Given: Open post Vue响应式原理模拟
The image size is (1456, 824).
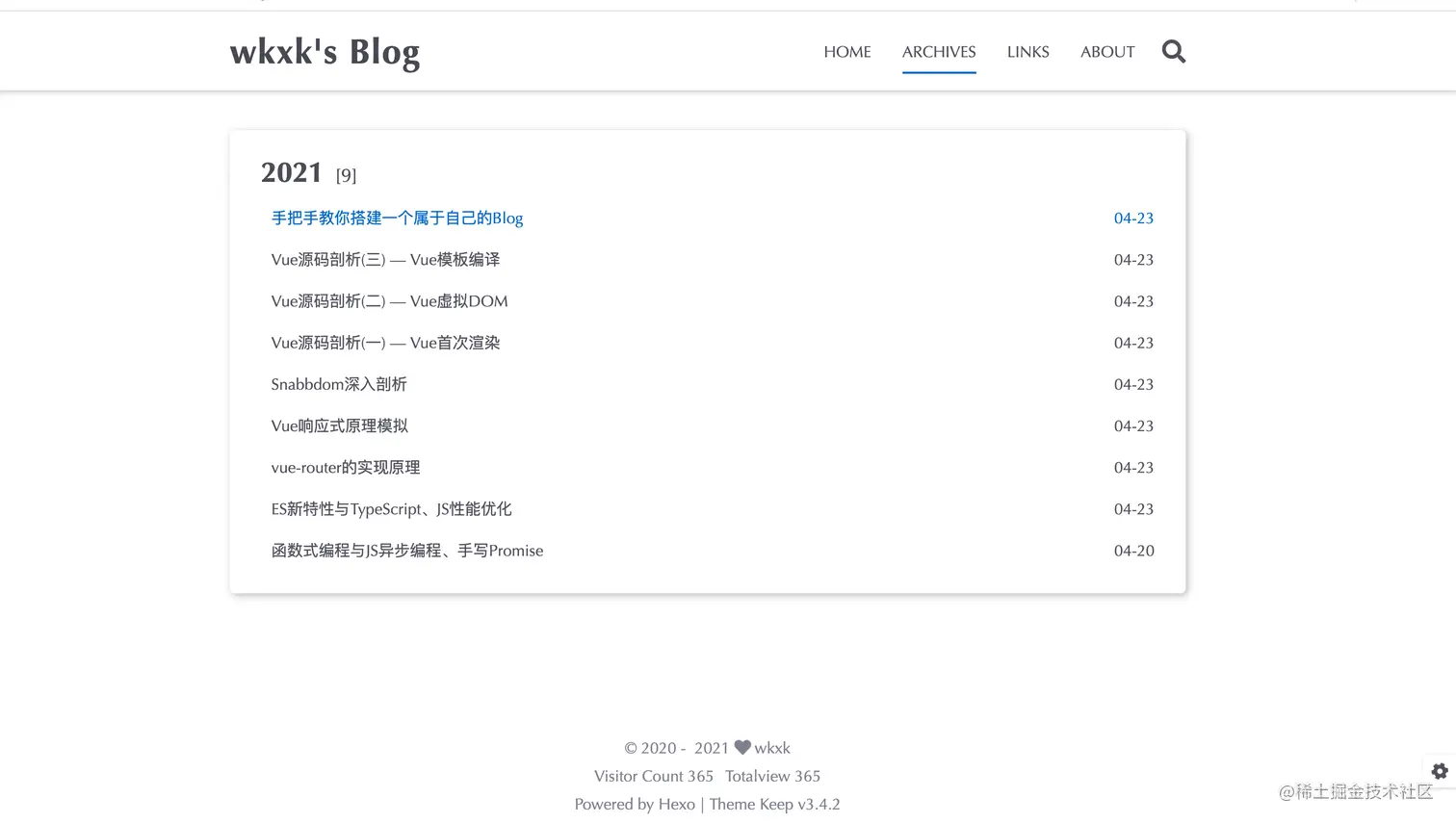Looking at the screenshot, I should [x=339, y=425].
